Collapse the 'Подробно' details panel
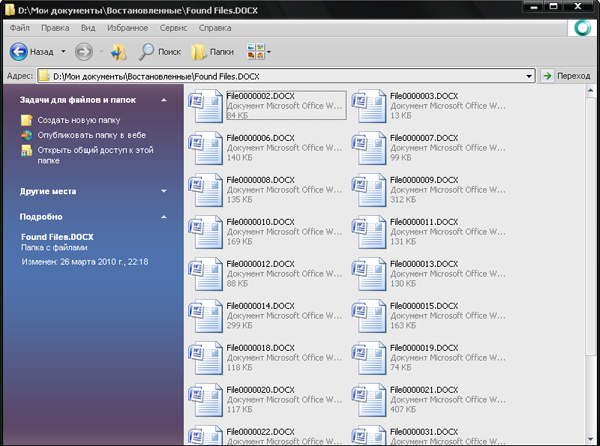This screenshot has width=600, height=446. pyautogui.click(x=164, y=217)
